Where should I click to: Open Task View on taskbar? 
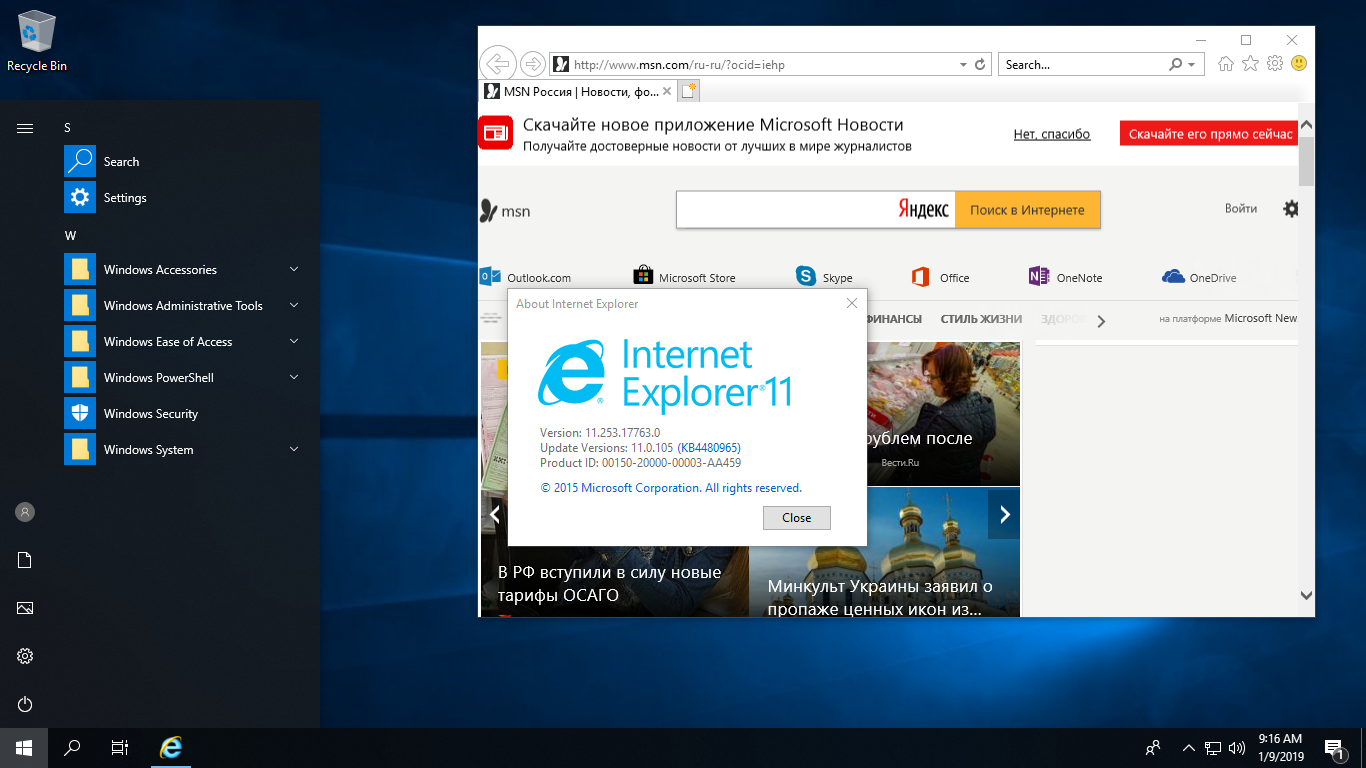tap(120, 747)
